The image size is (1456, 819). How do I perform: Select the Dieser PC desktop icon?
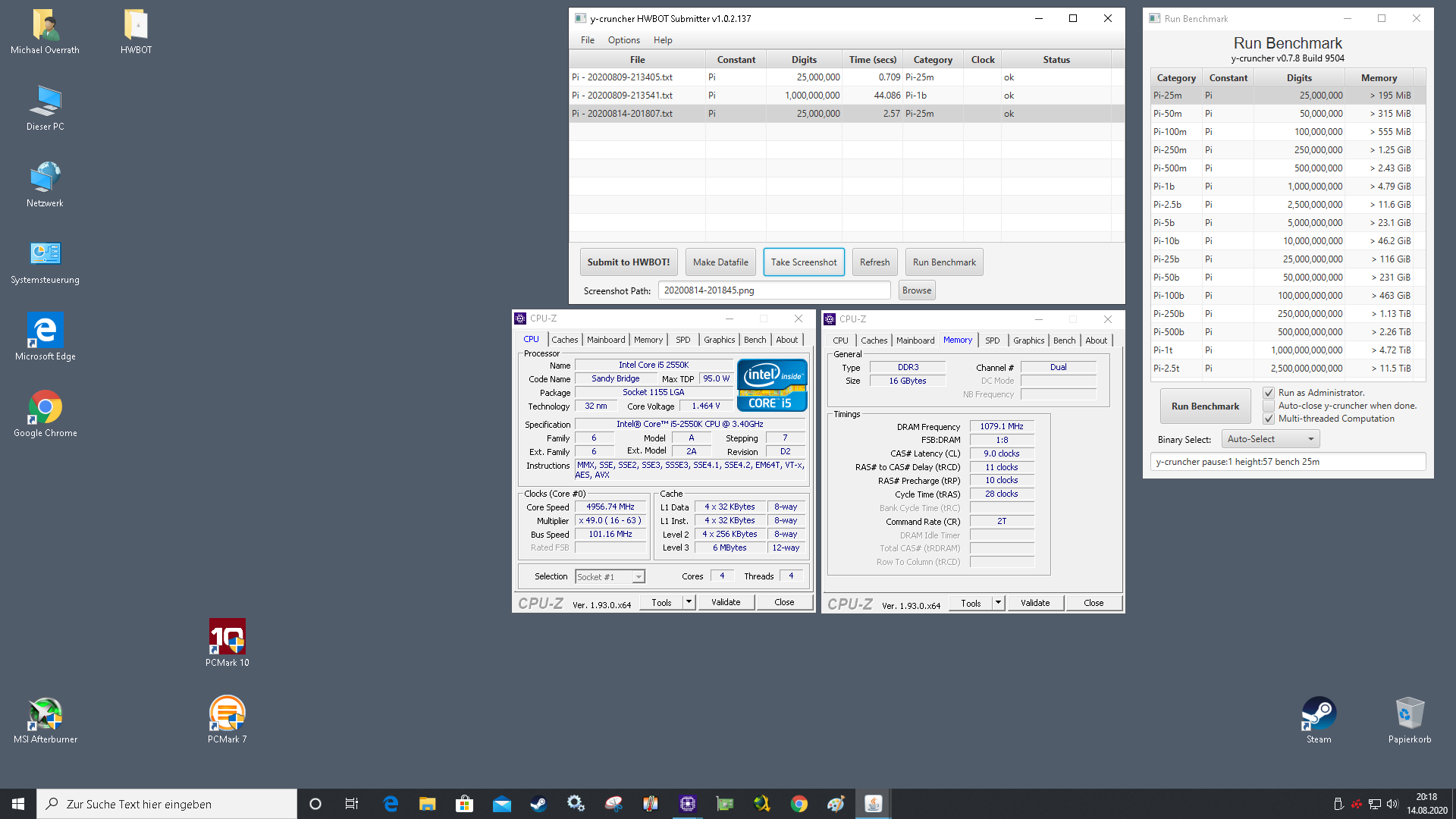point(45,108)
